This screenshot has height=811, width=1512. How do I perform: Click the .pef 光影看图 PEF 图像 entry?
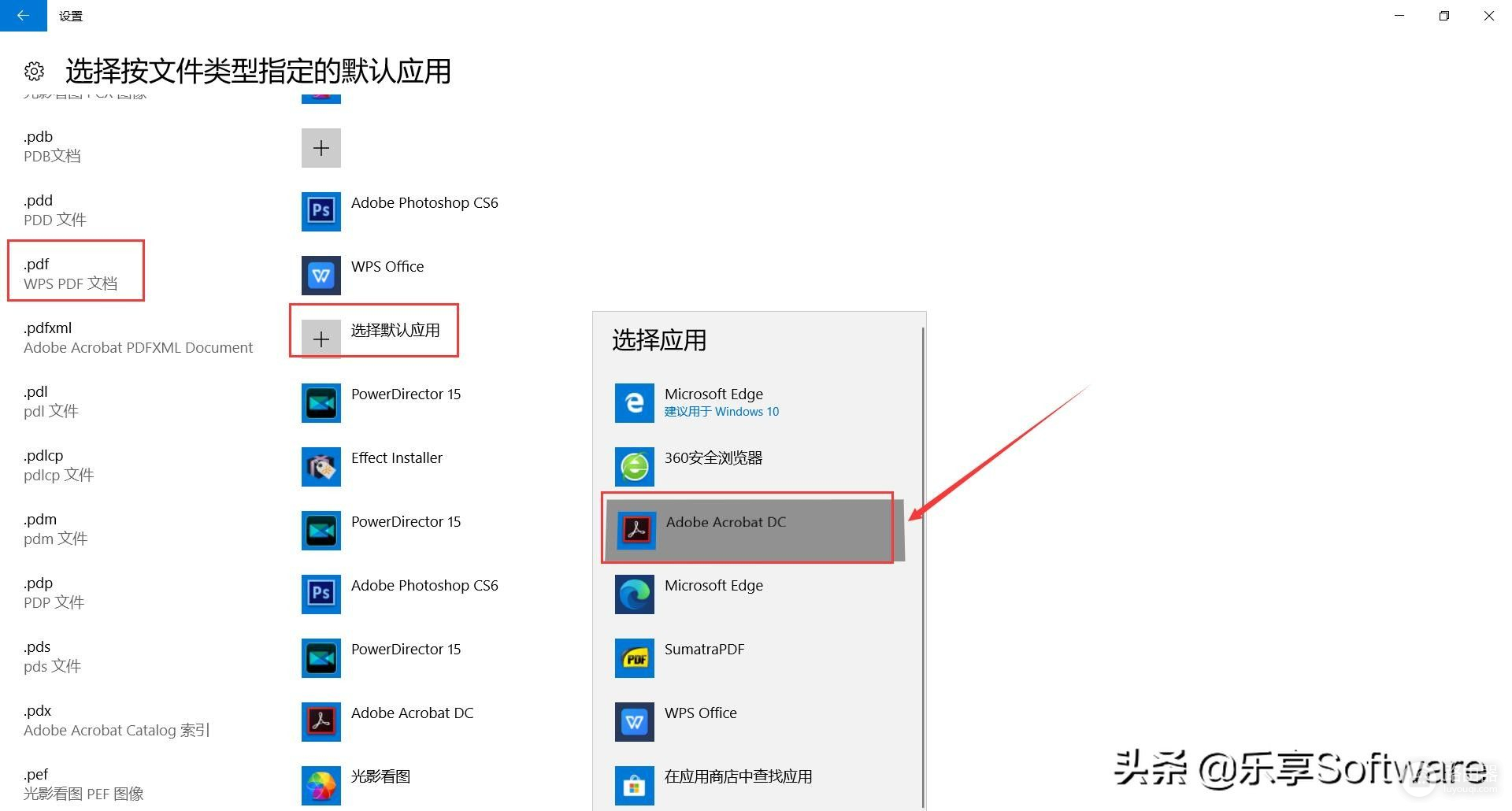pos(84,784)
